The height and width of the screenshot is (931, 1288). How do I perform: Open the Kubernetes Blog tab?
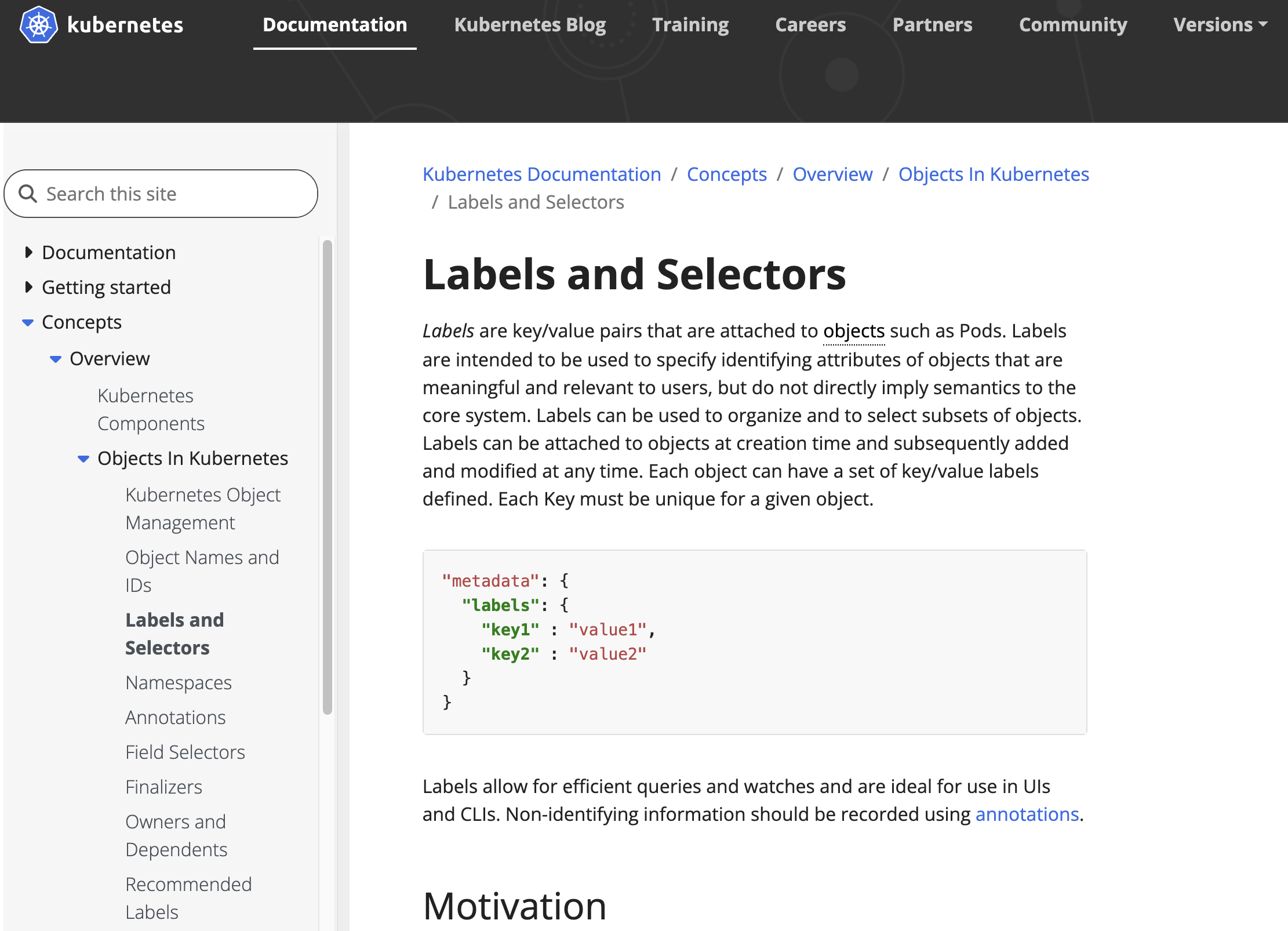(x=530, y=25)
